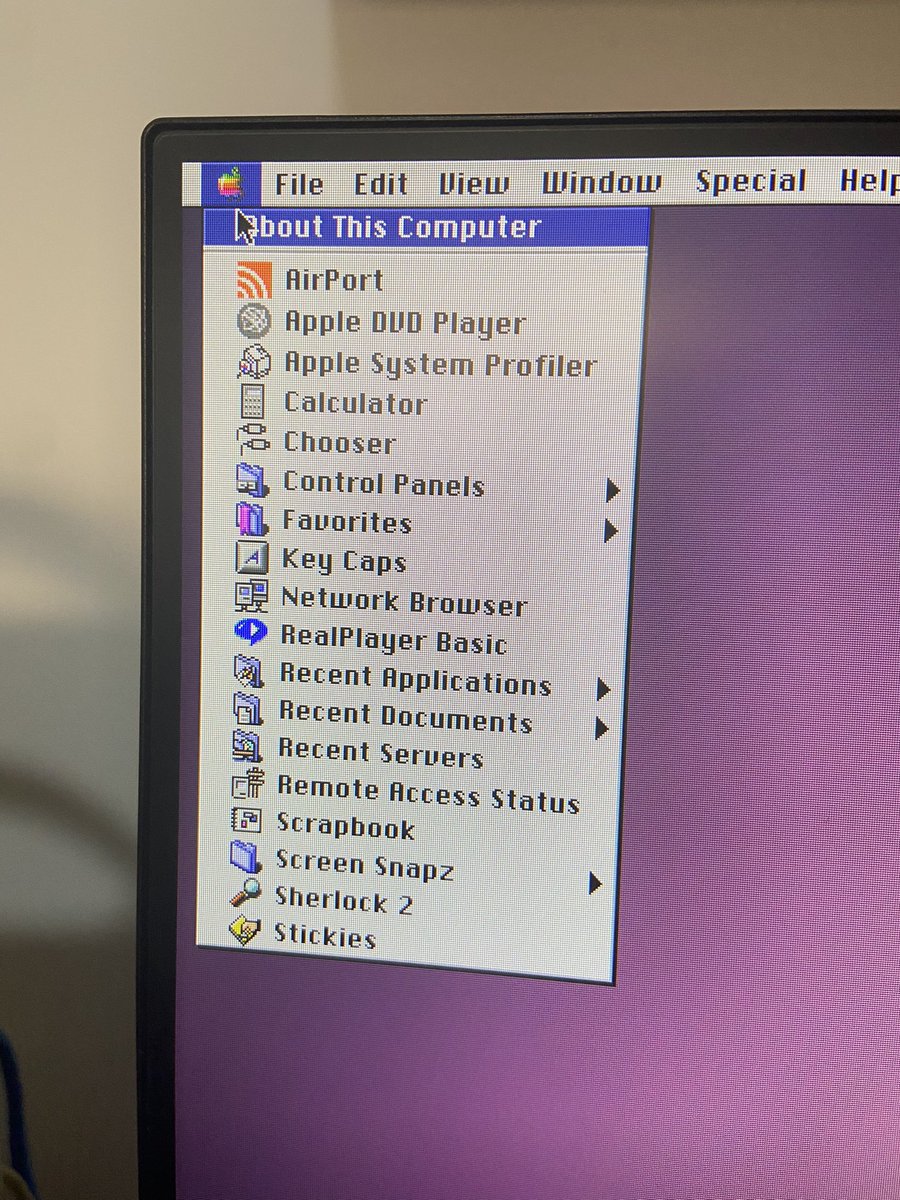Expand the Recent Documents submenu arrow
Image resolution: width=900 pixels, height=1200 pixels.
coord(601,728)
